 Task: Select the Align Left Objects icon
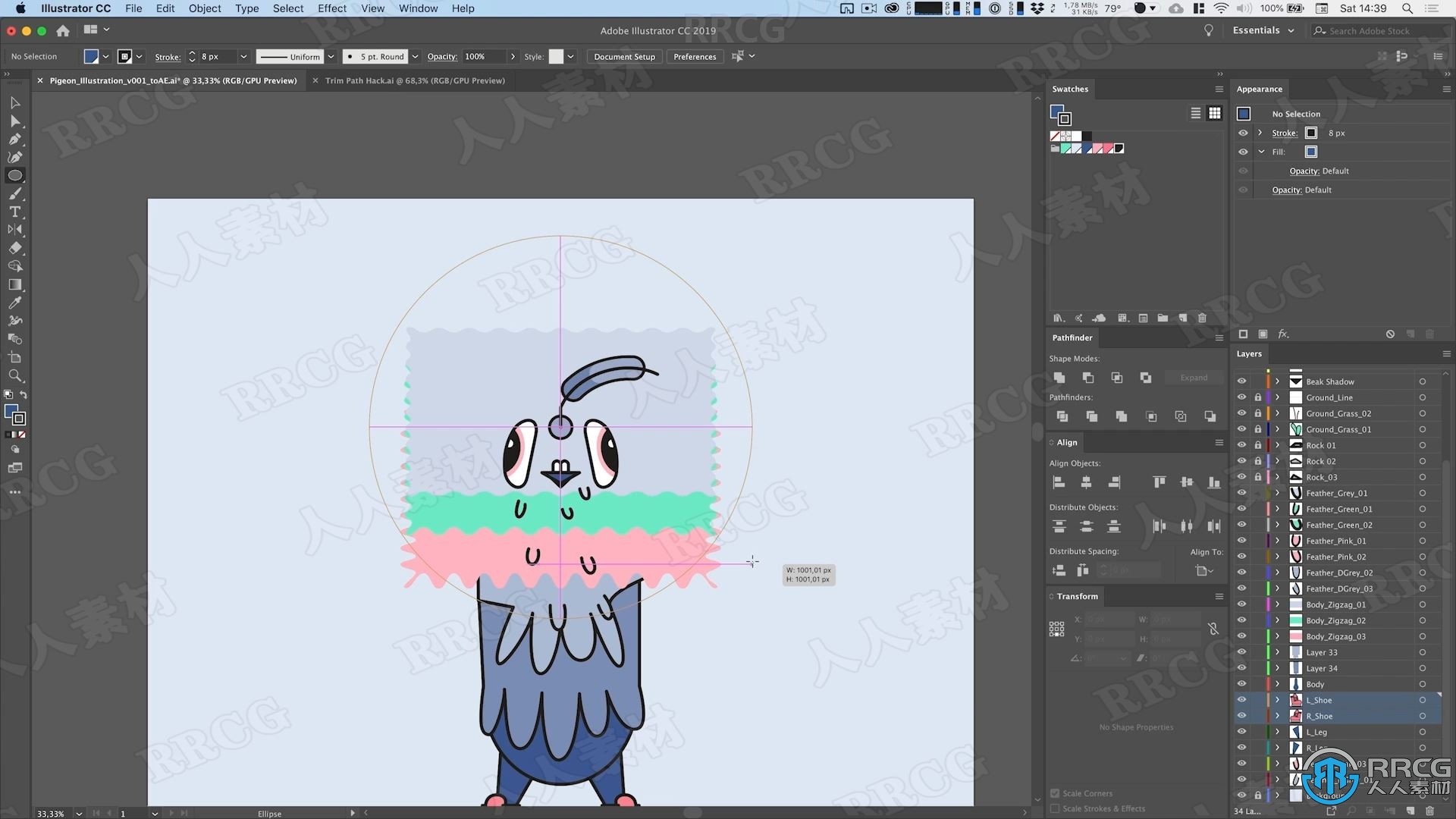pos(1059,482)
